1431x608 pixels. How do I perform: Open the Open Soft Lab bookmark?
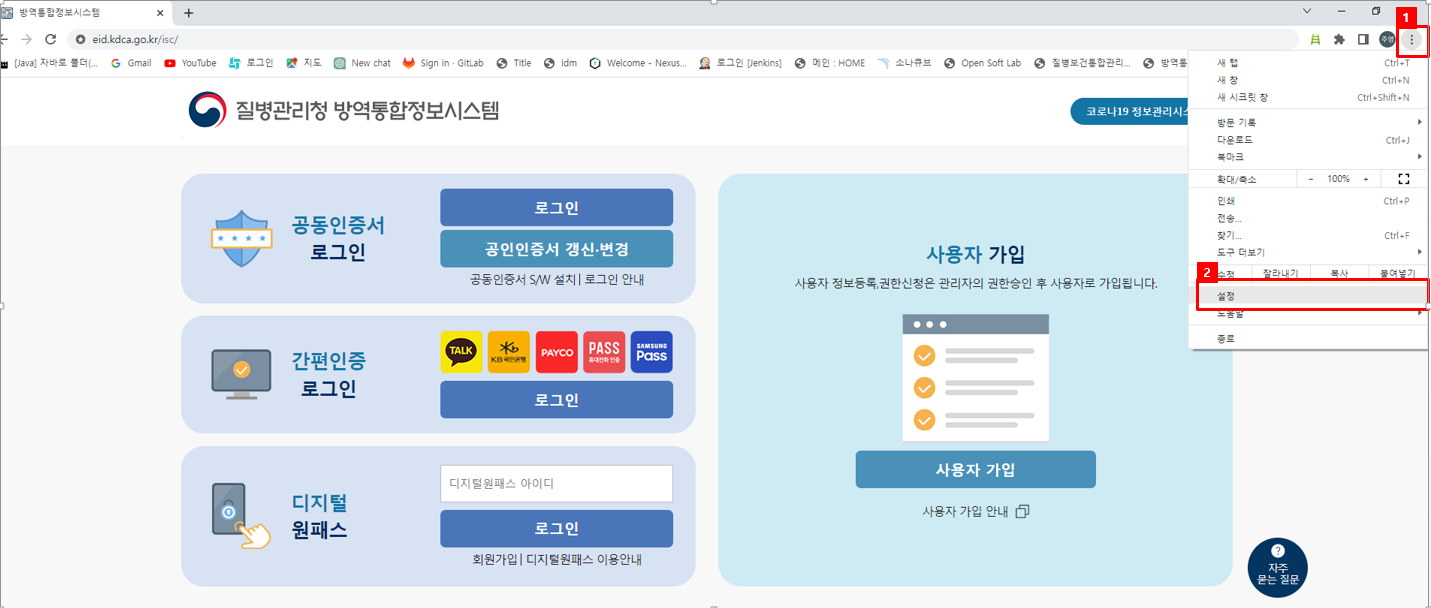tap(983, 63)
